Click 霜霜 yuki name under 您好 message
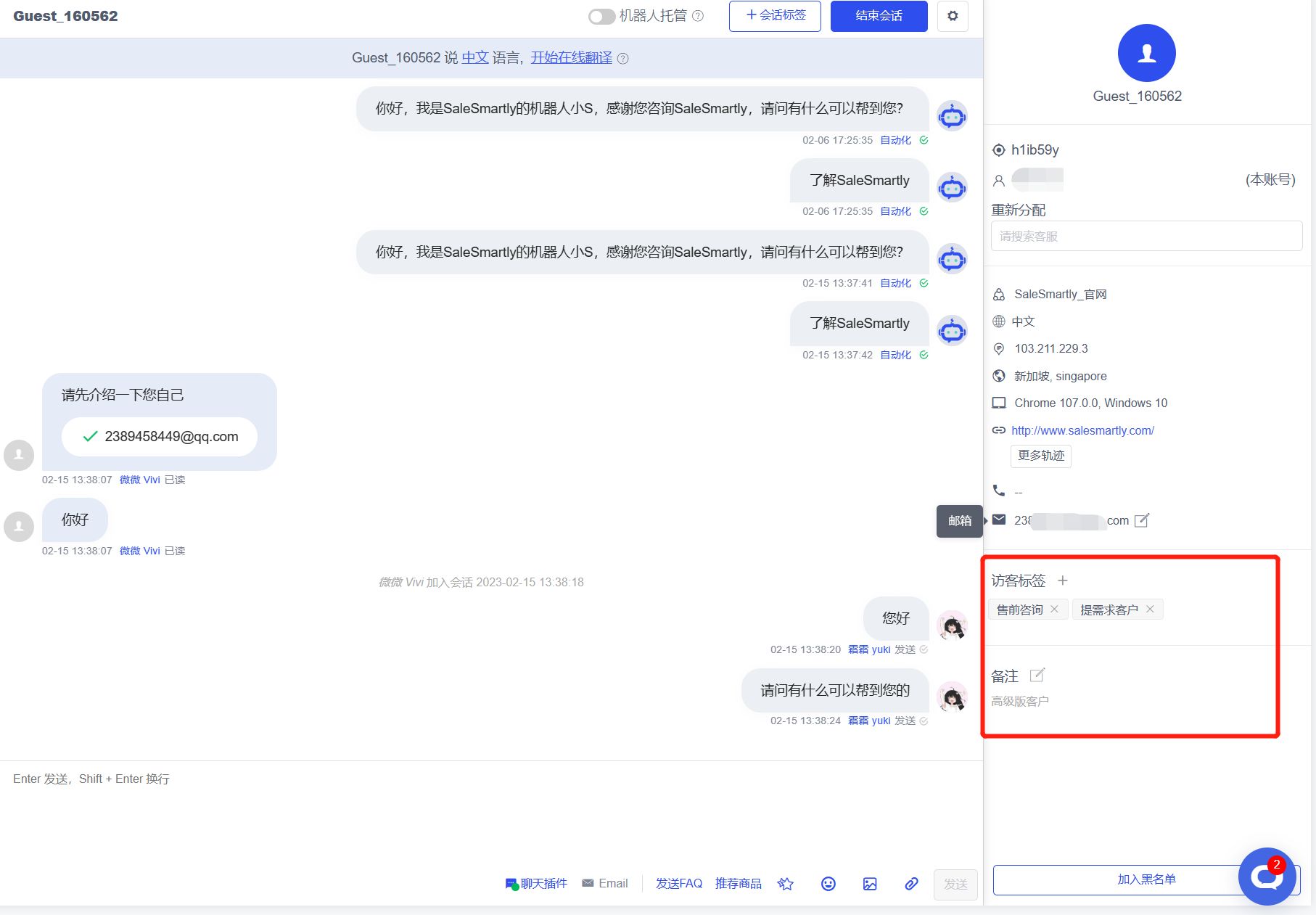Viewport: 1316px width, 915px height. click(869, 649)
